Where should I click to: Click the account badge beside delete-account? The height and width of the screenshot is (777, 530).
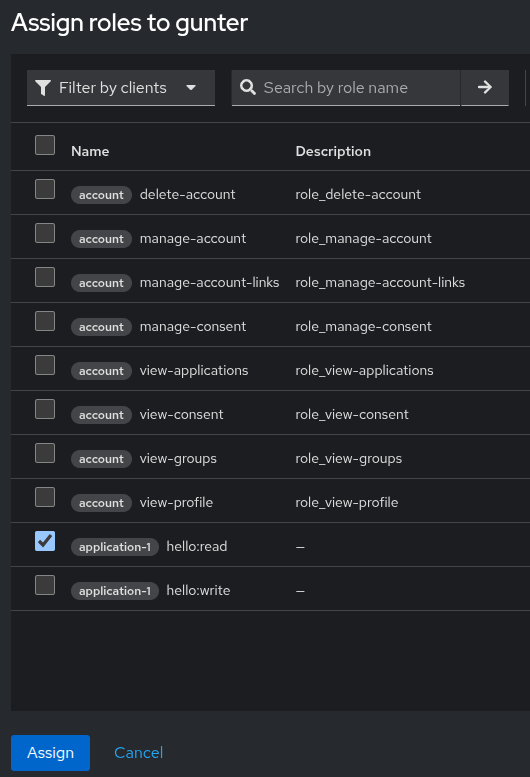(102, 195)
